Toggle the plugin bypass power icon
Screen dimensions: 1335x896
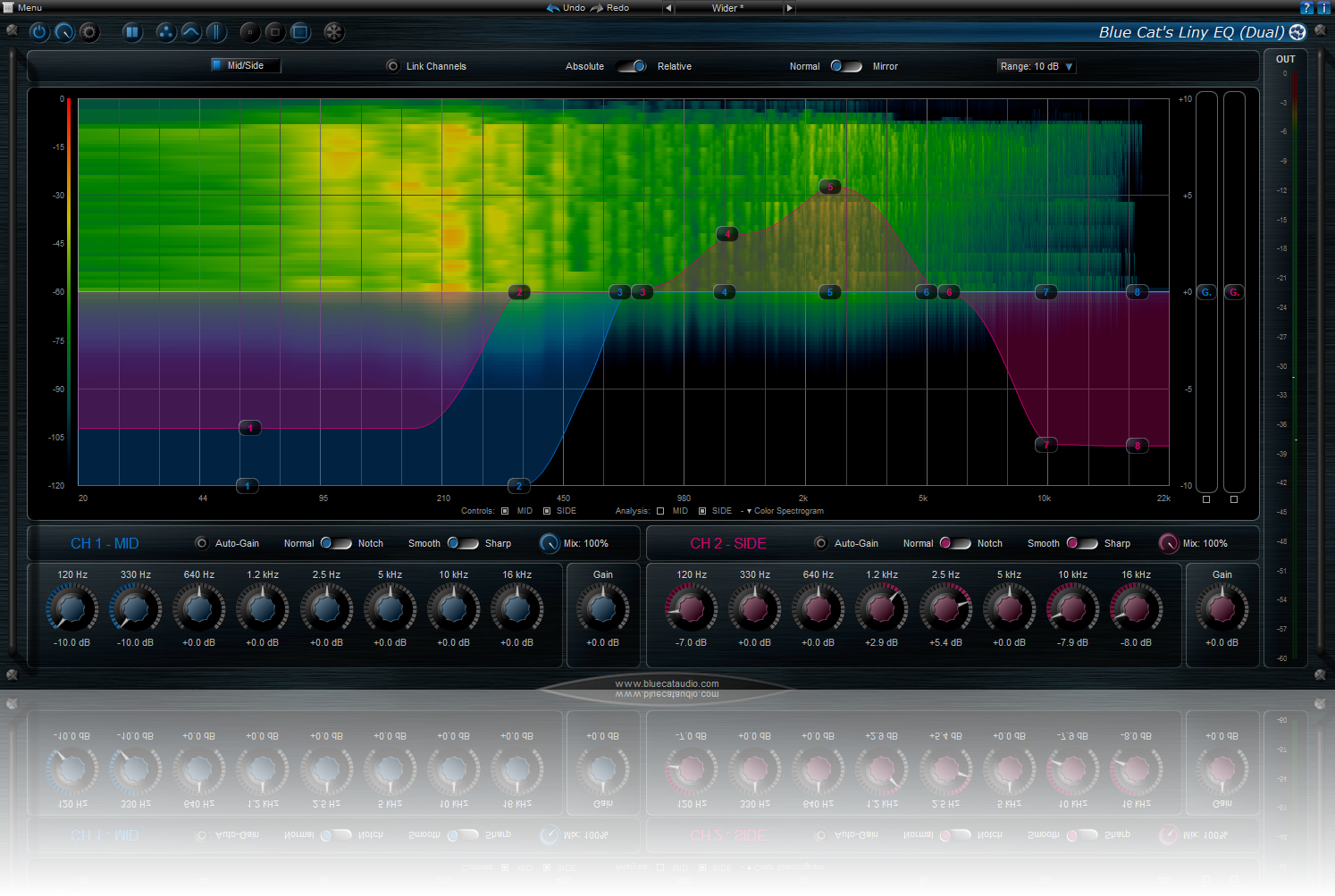[x=39, y=32]
